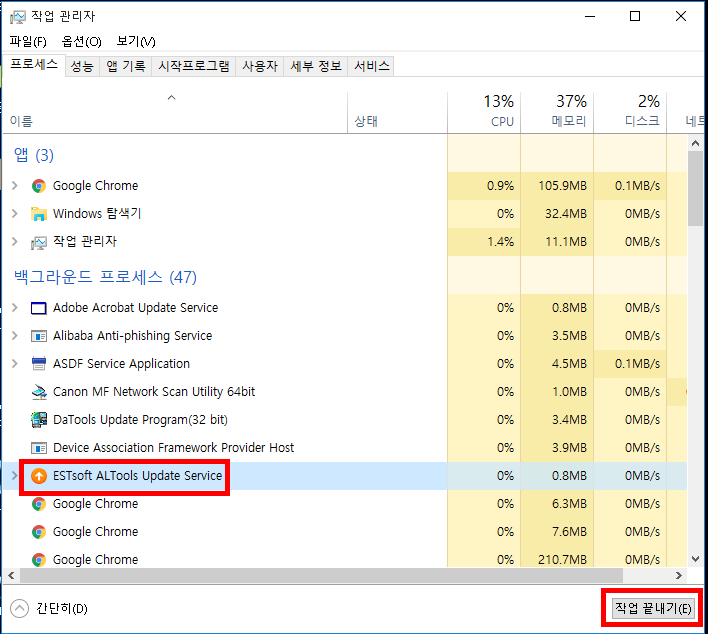Switch to the 시작프로그램 tab
Image resolution: width=708 pixels, height=634 pixels.
coord(194,66)
